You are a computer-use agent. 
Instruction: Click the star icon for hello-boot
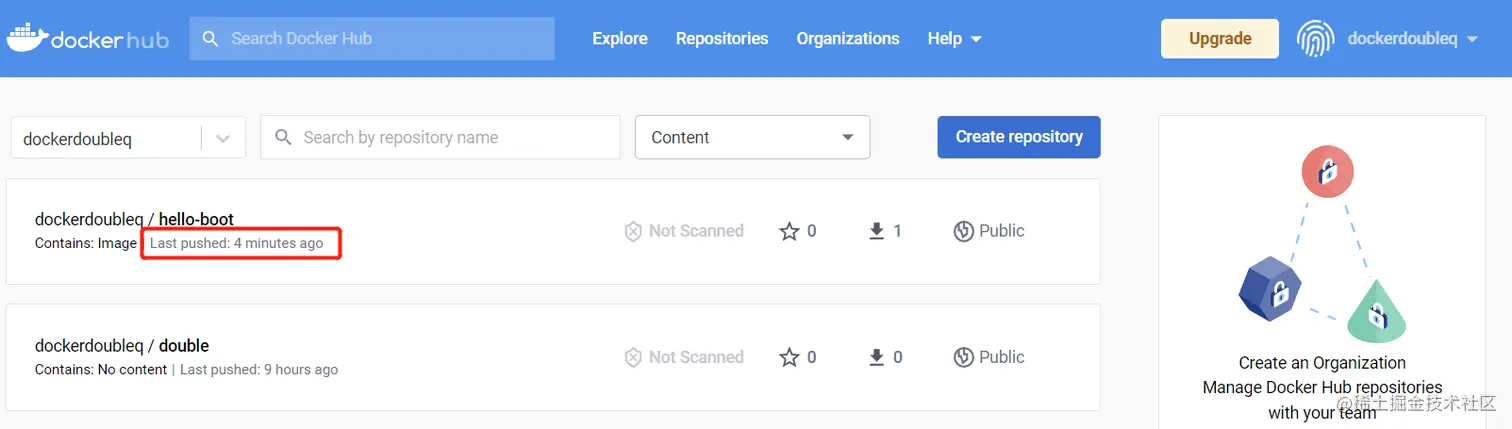pos(789,231)
